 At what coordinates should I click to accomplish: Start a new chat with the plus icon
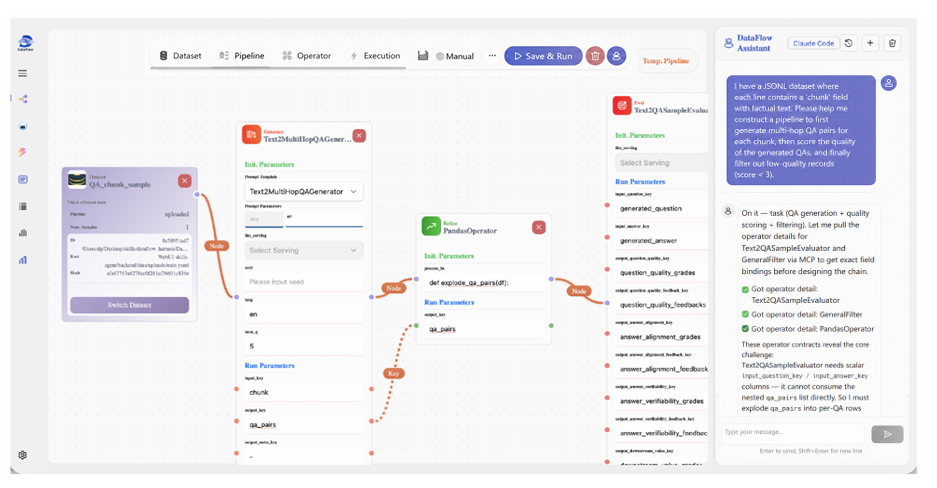click(870, 43)
